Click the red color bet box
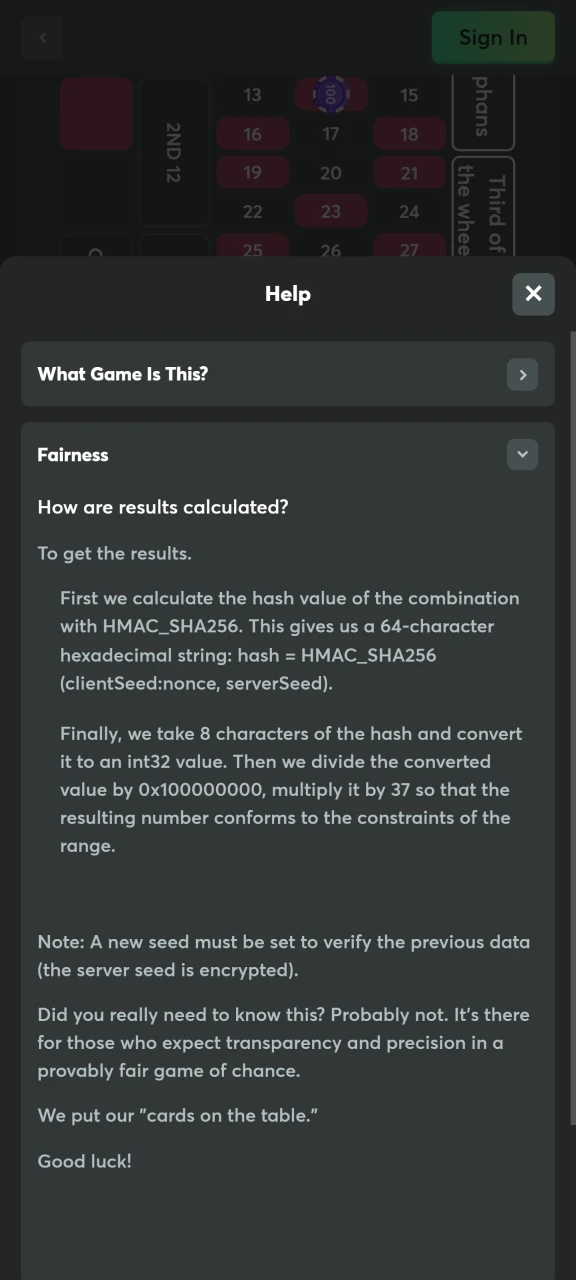The height and width of the screenshot is (1280, 576). pyautogui.click(x=96, y=113)
